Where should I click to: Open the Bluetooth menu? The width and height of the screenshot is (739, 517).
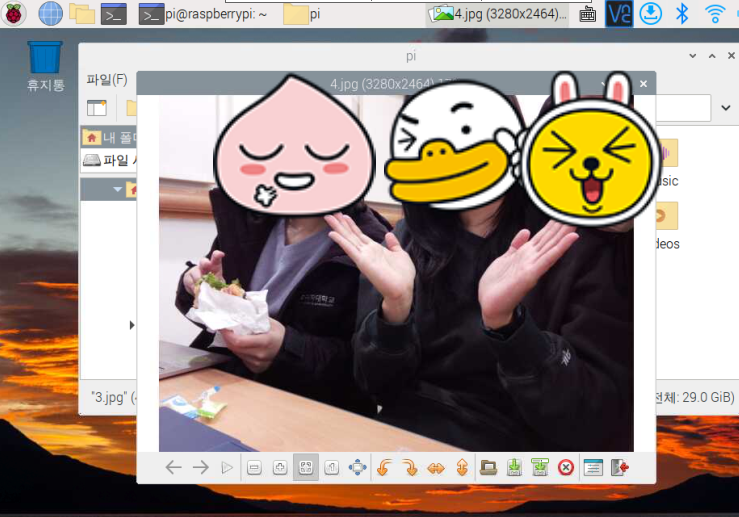(682, 14)
